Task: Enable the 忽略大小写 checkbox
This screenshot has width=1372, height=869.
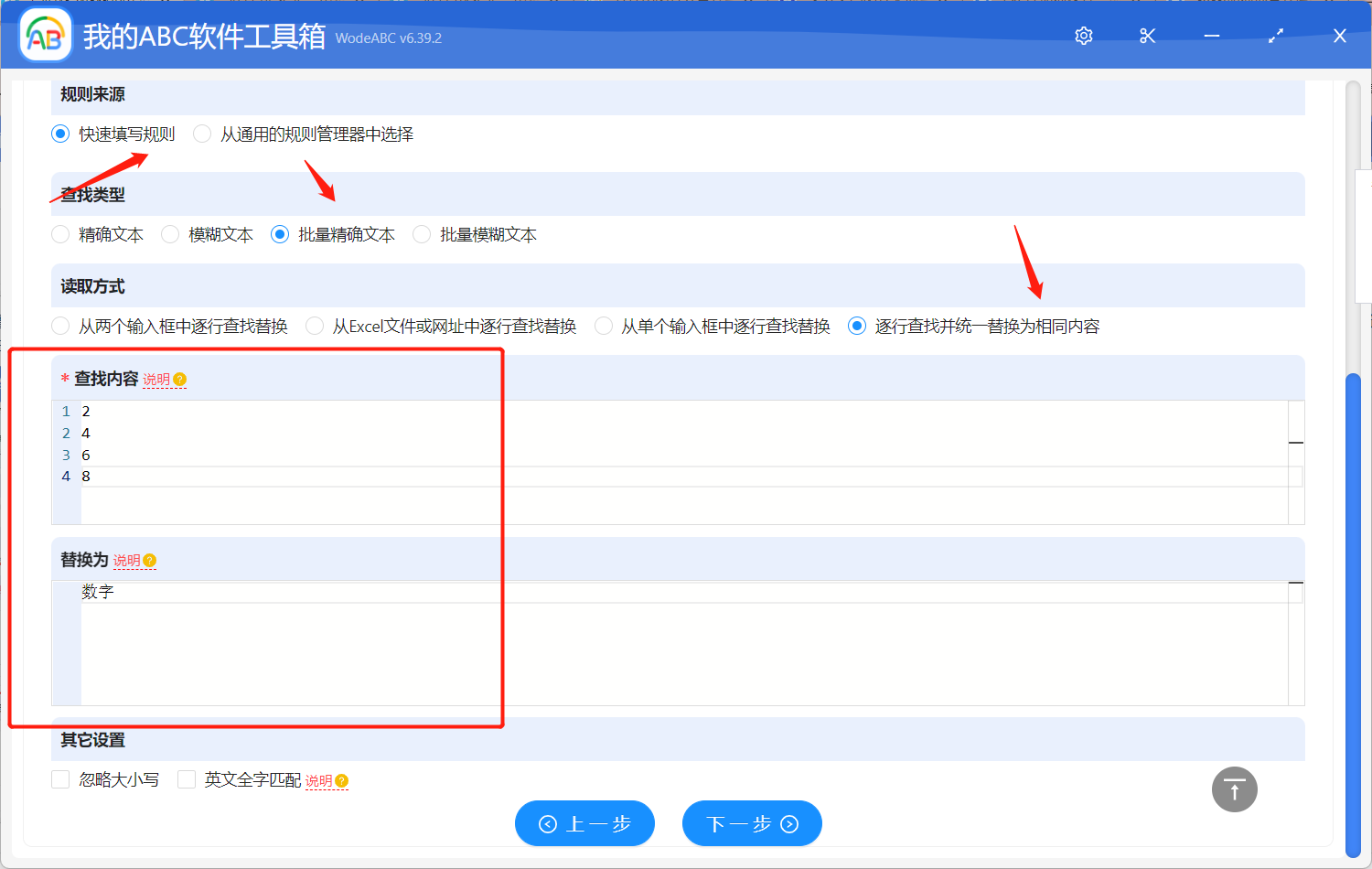Action: pos(60,778)
